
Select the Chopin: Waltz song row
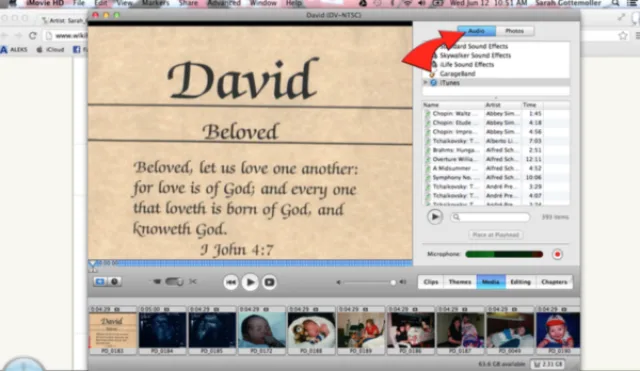click(496, 113)
